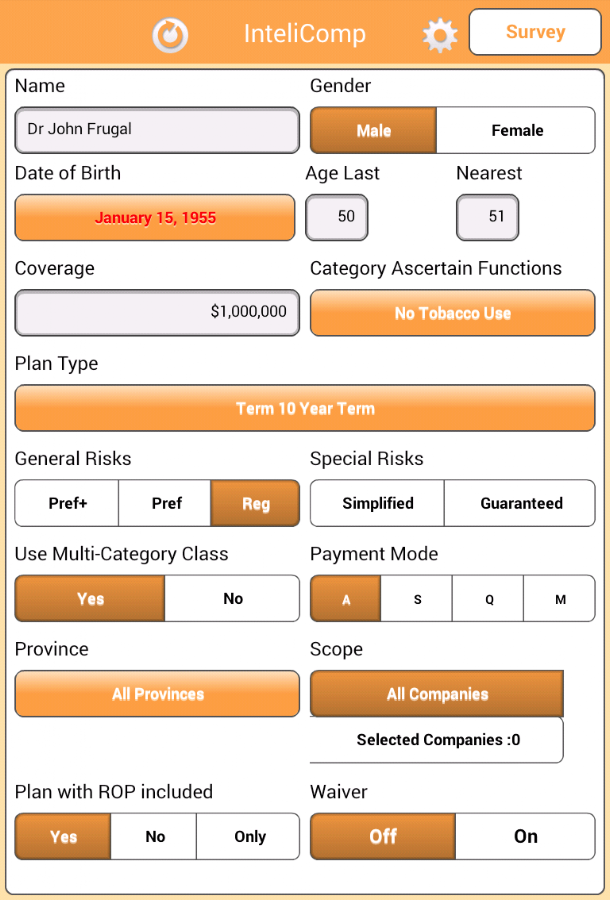Set Multi-Category Class to No

(x=232, y=599)
